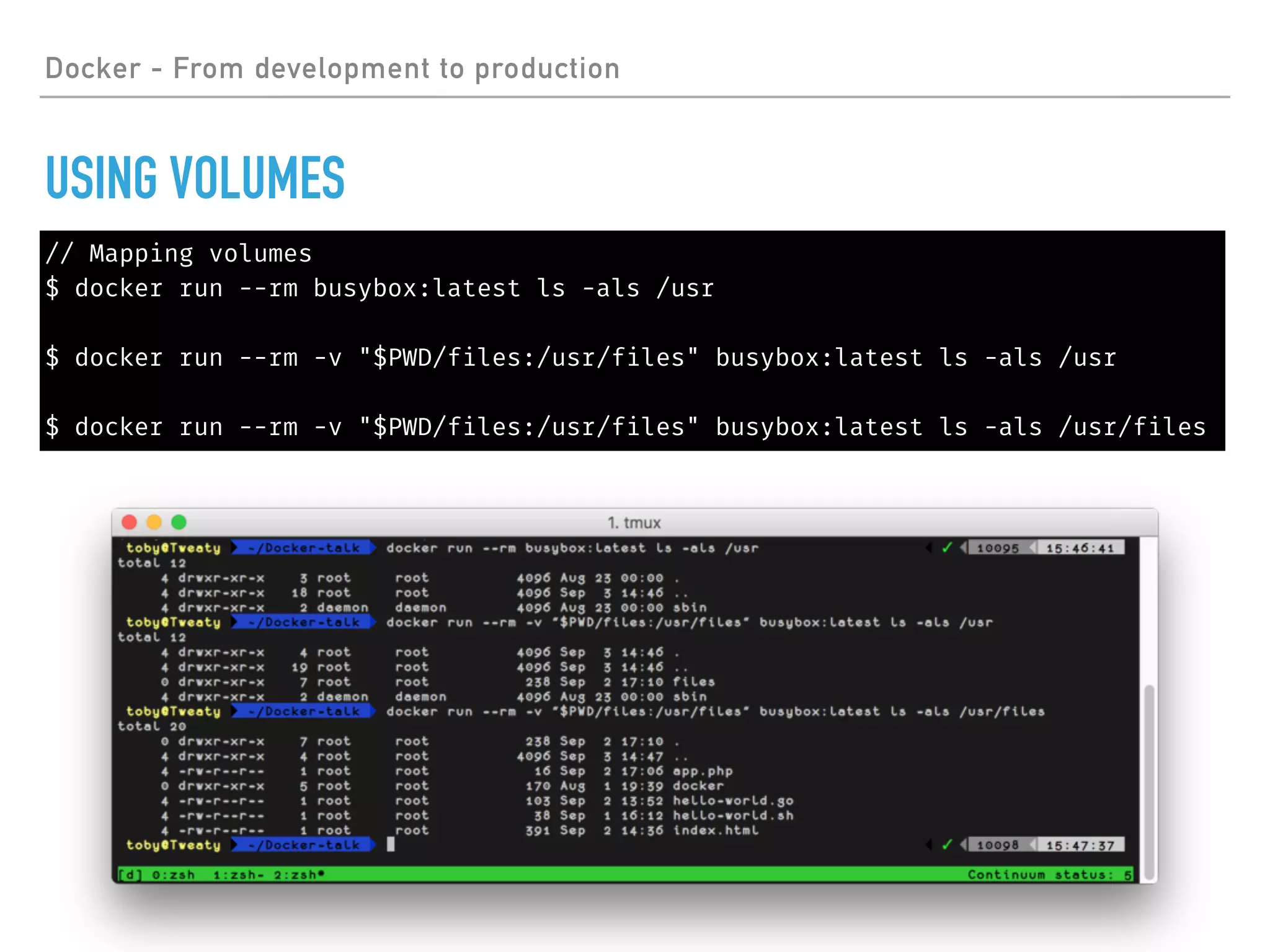Click the 'USING VOLUMES' heading
Screen dimensions: 1270x952
[x=195, y=178]
